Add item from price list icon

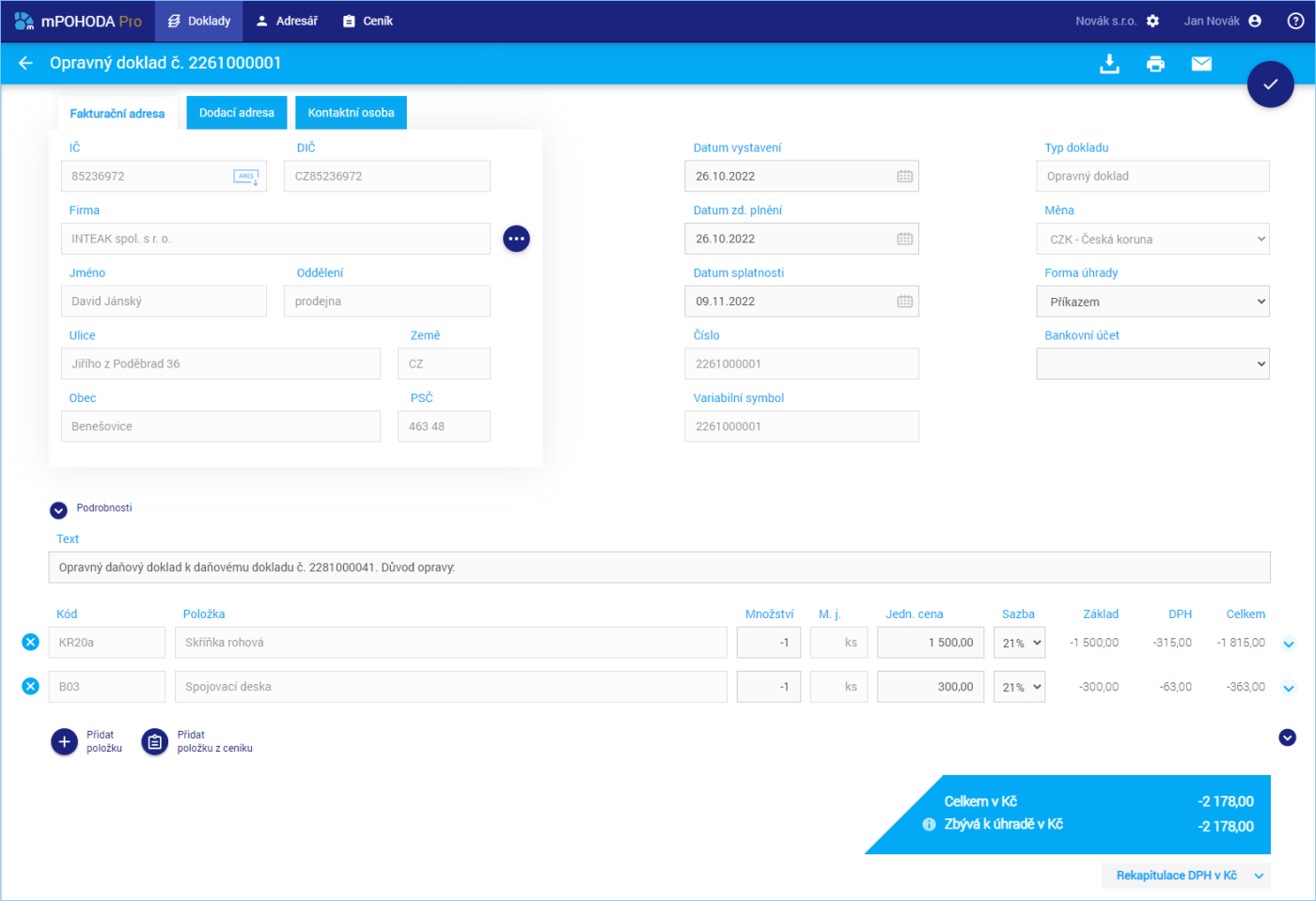coord(155,742)
